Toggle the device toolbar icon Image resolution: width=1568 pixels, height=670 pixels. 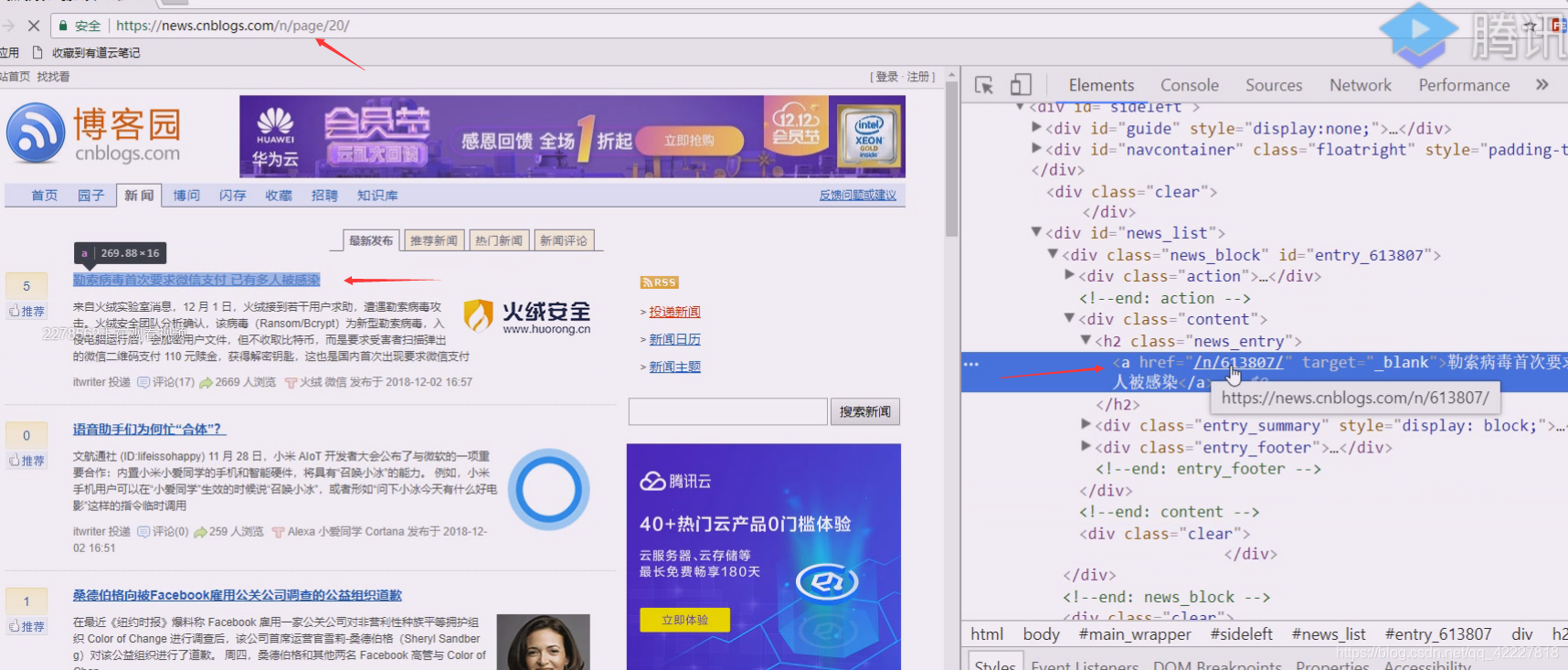1021,85
